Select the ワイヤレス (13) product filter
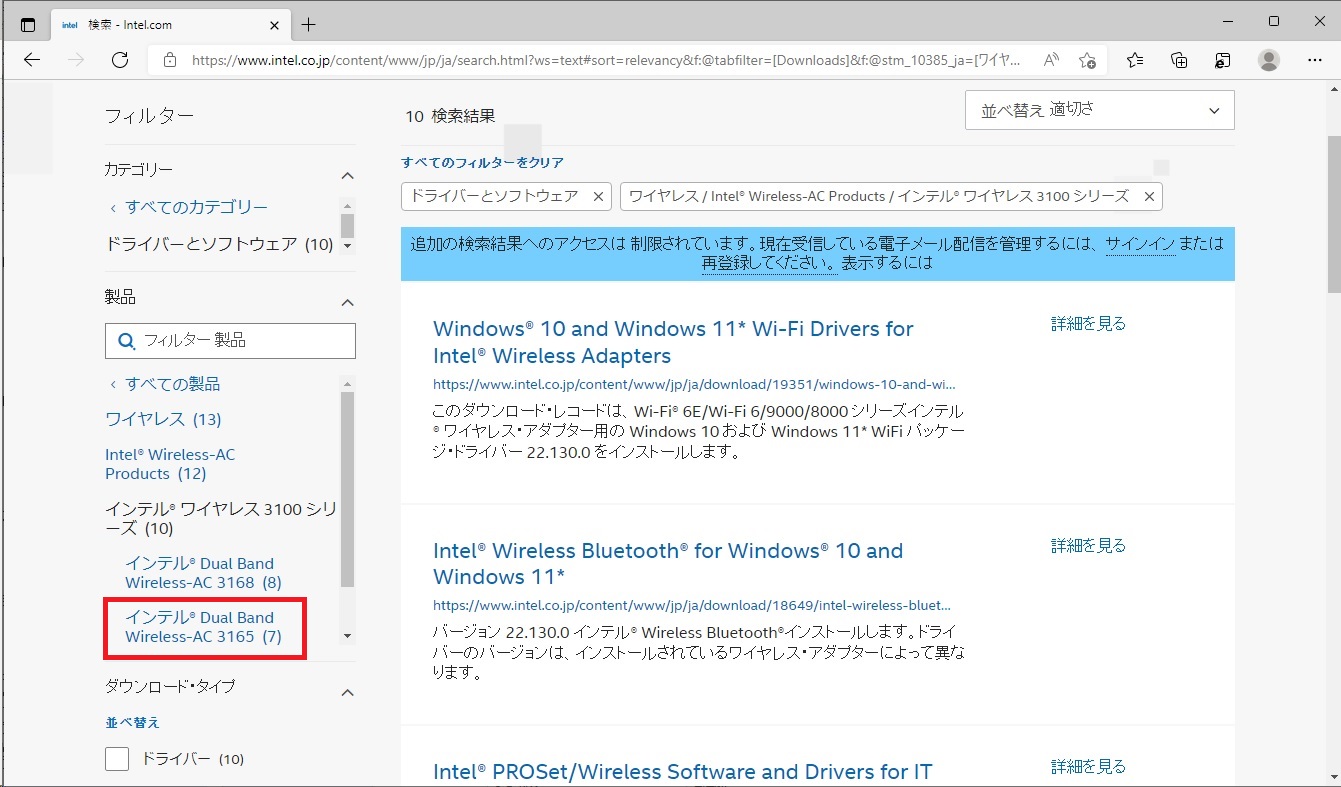The width and height of the screenshot is (1341, 787). [x=163, y=418]
